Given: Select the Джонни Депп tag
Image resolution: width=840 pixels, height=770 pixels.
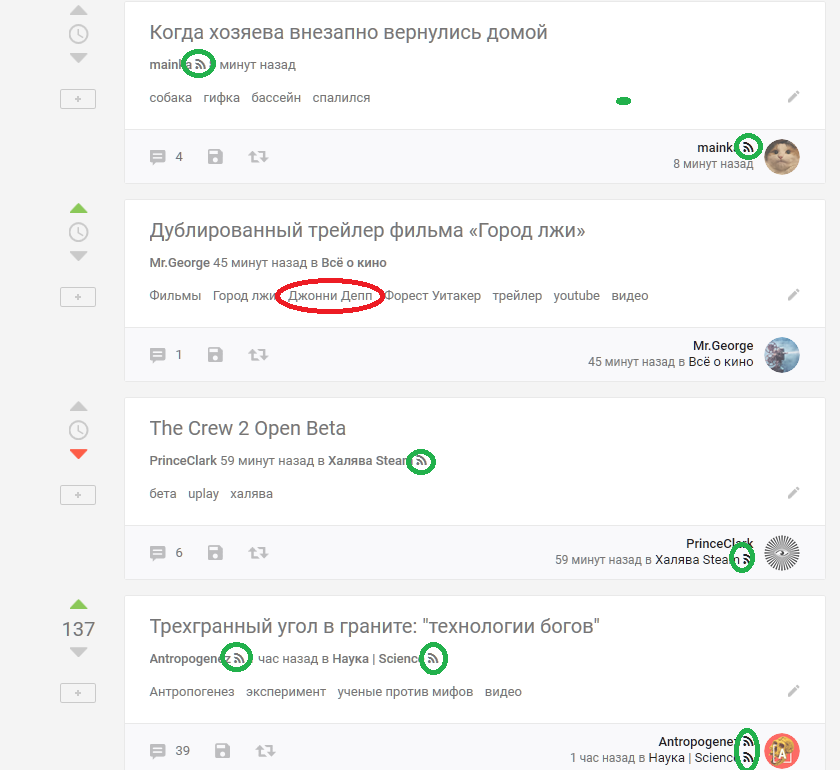Looking at the screenshot, I should pos(329,296).
